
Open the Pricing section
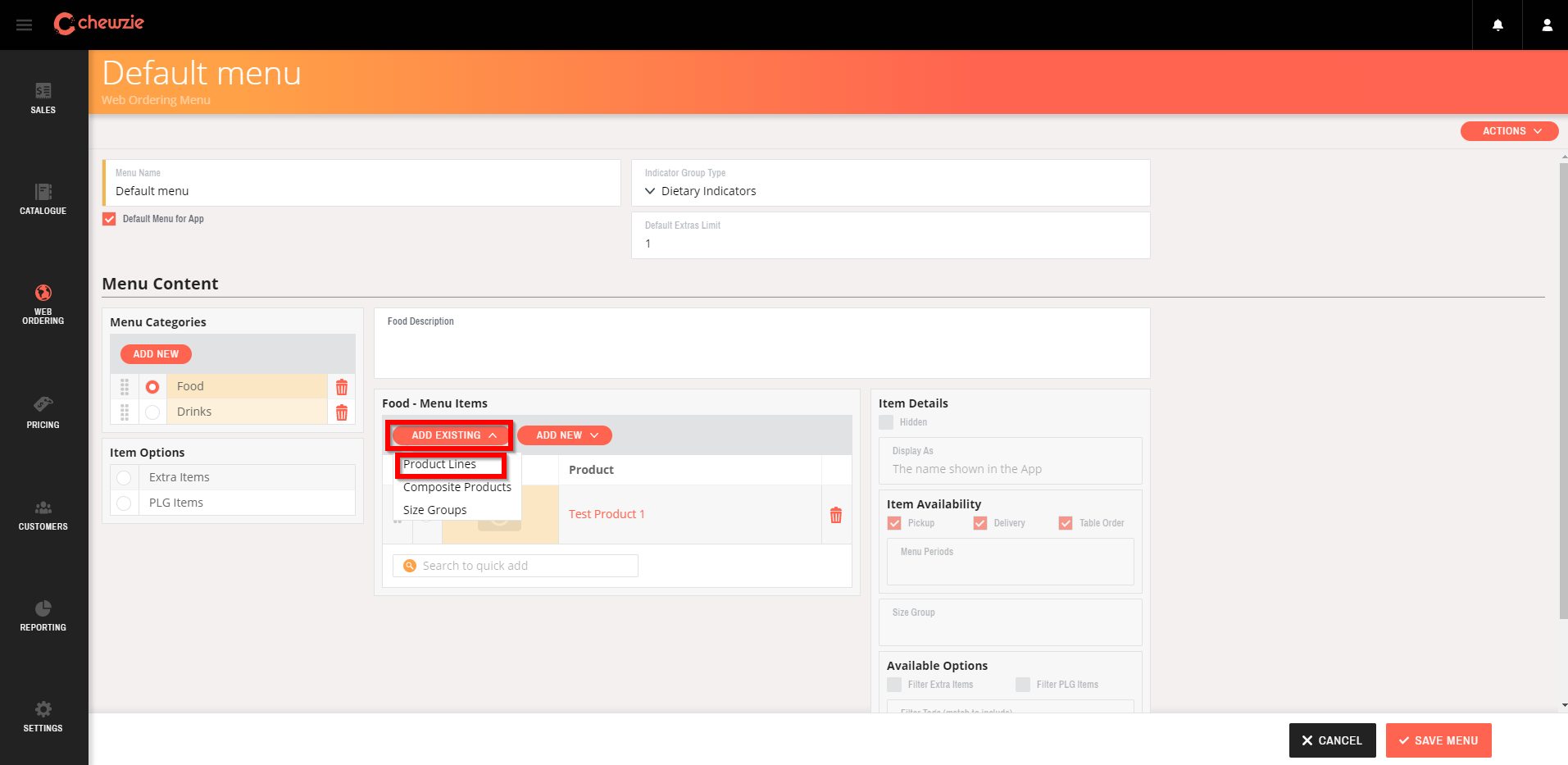(x=43, y=412)
